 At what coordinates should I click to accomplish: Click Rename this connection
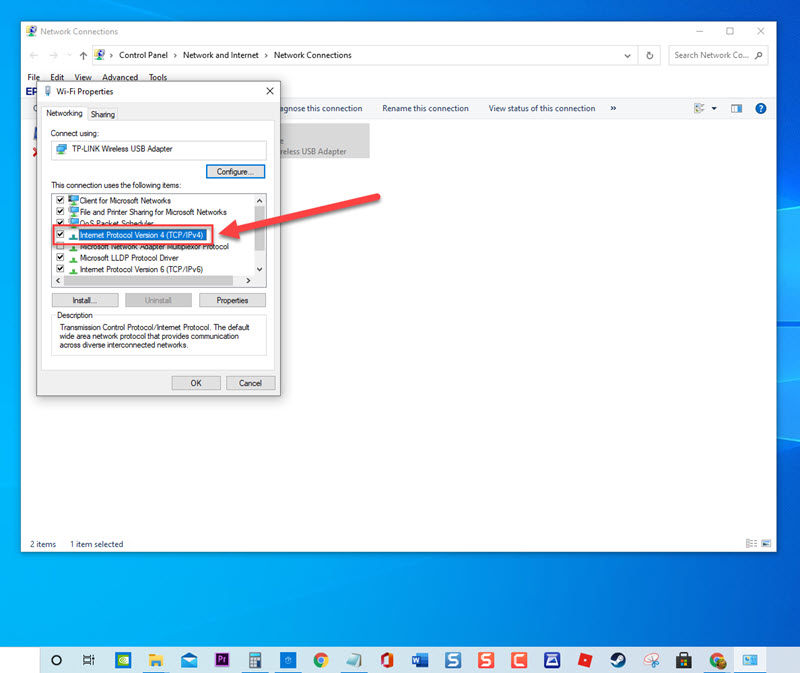click(x=425, y=108)
